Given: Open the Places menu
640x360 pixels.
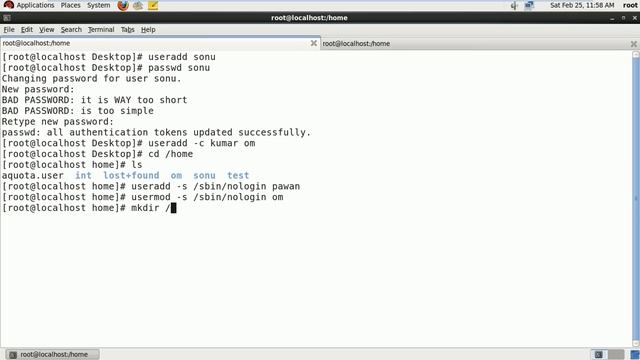Looking at the screenshot, I should pos(71,5).
